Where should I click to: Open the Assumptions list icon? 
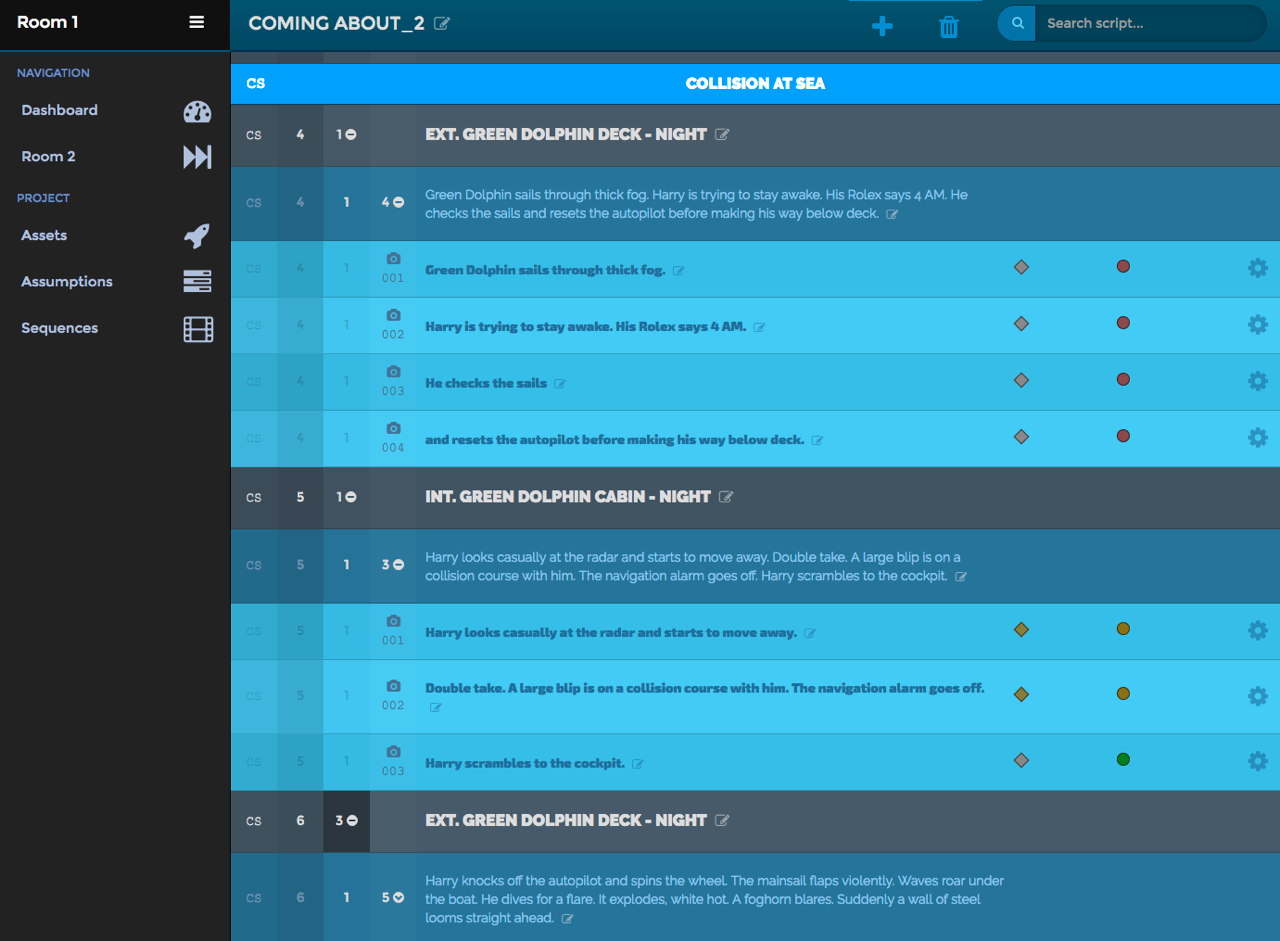(x=197, y=282)
